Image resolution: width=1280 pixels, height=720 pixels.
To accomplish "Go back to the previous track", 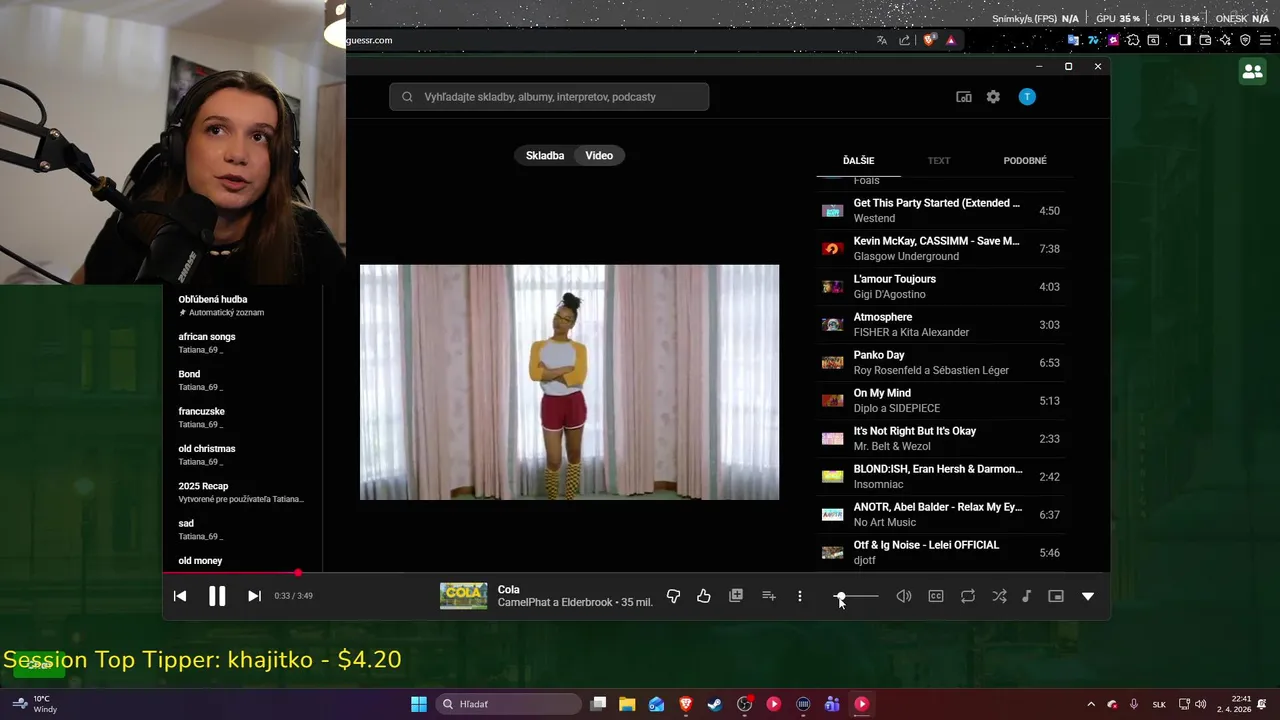I will (x=180, y=596).
